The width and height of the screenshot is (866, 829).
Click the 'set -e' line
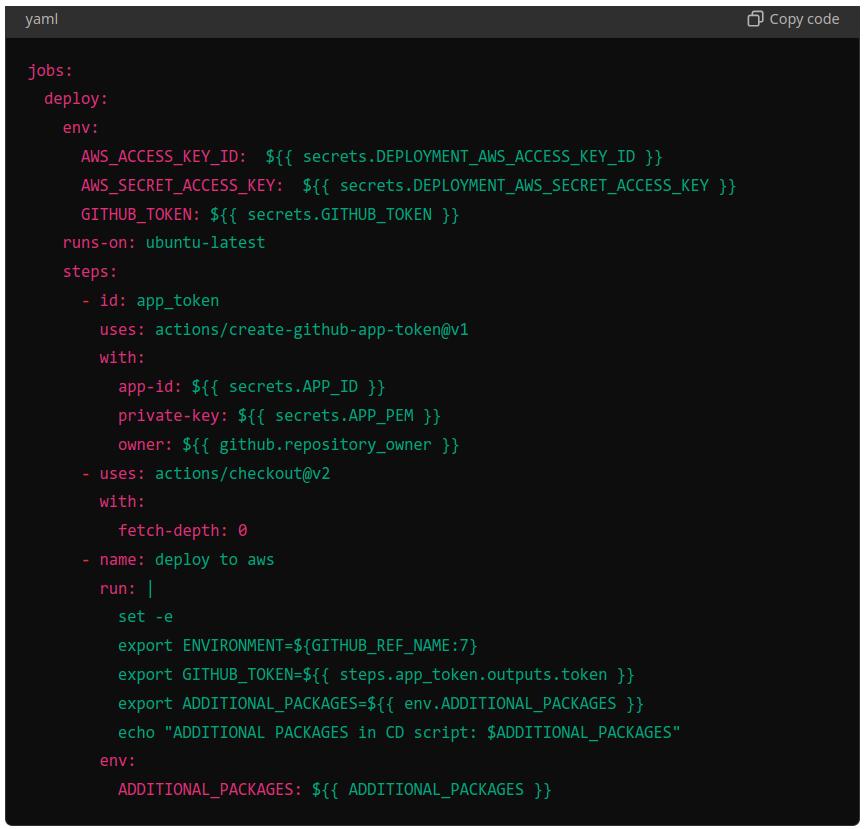145,617
